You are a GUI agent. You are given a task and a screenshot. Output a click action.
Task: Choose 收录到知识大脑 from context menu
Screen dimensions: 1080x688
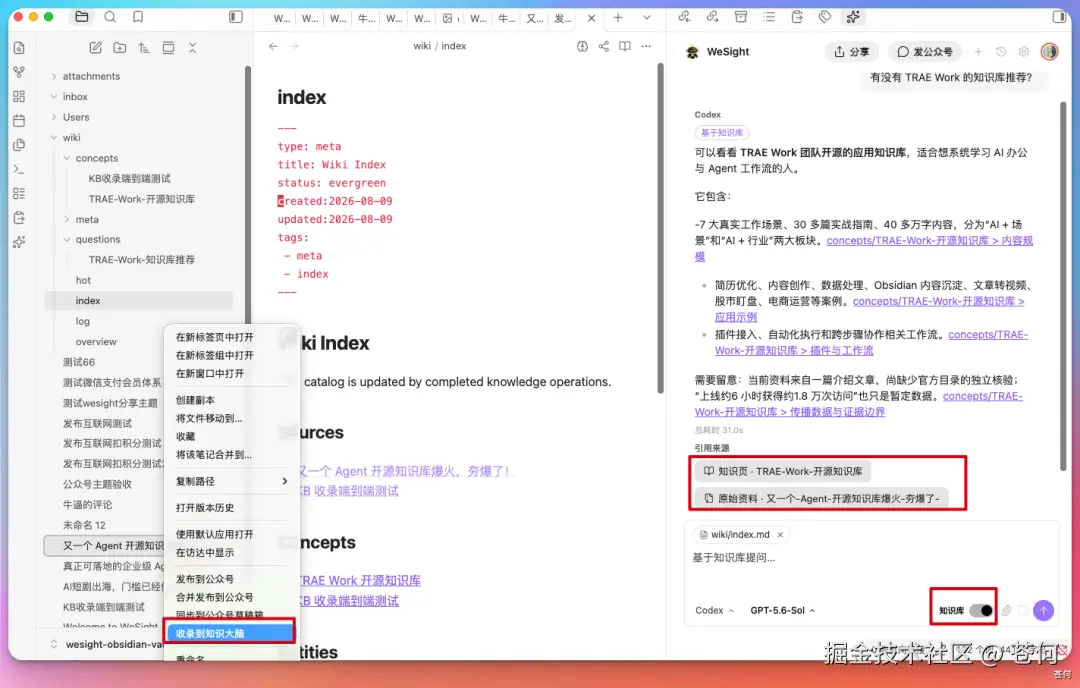231,633
